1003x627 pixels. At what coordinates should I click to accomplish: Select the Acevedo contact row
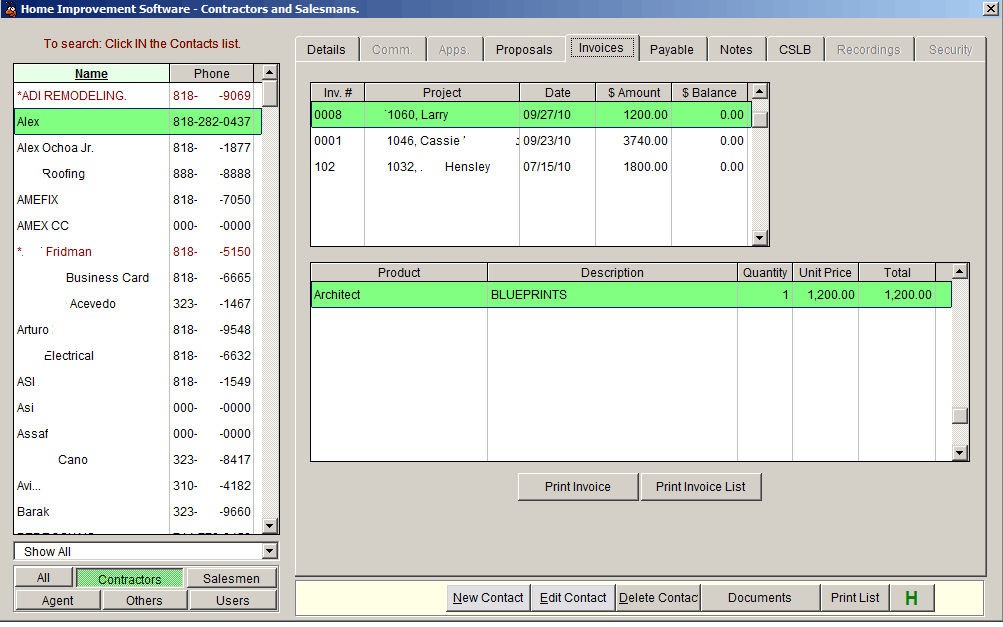(x=138, y=304)
